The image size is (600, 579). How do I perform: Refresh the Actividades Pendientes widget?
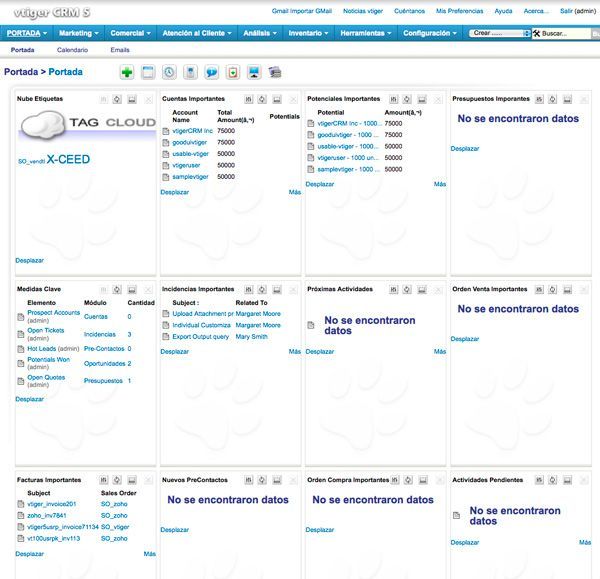click(x=553, y=480)
